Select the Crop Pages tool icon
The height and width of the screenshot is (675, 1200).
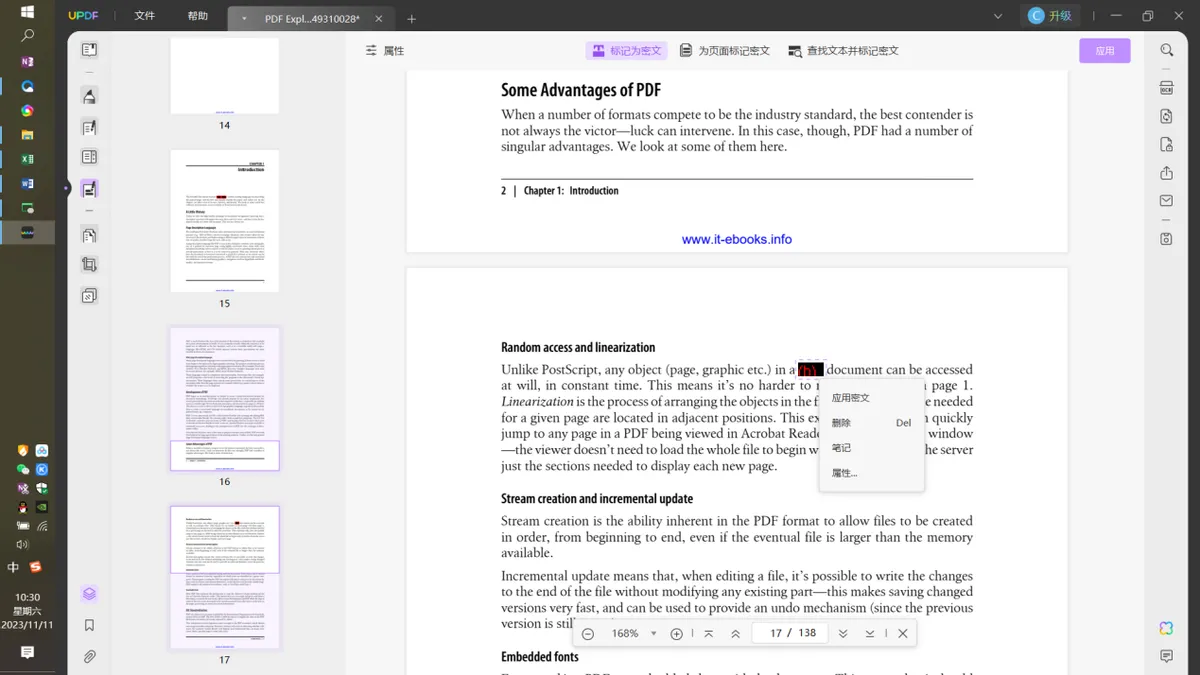point(89,265)
